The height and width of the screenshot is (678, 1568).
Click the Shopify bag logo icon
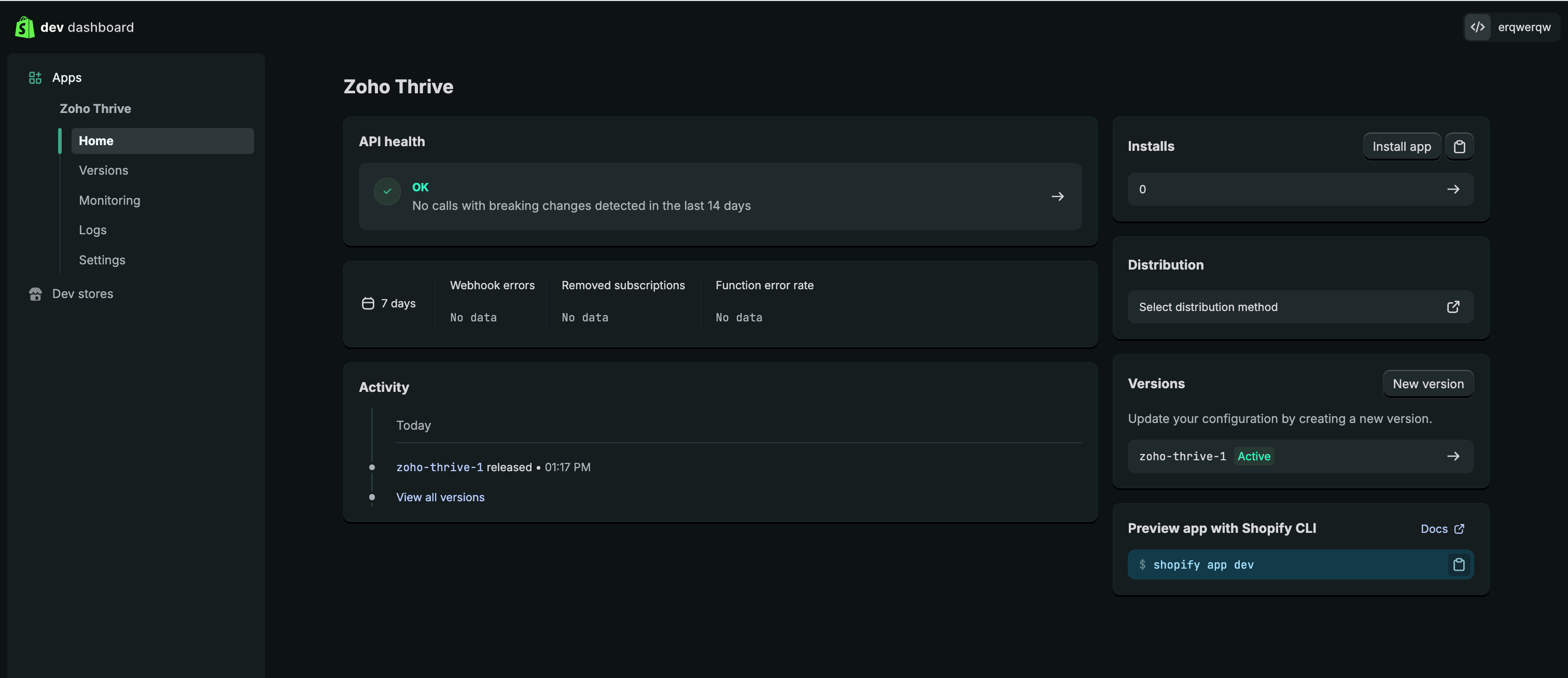(24, 27)
